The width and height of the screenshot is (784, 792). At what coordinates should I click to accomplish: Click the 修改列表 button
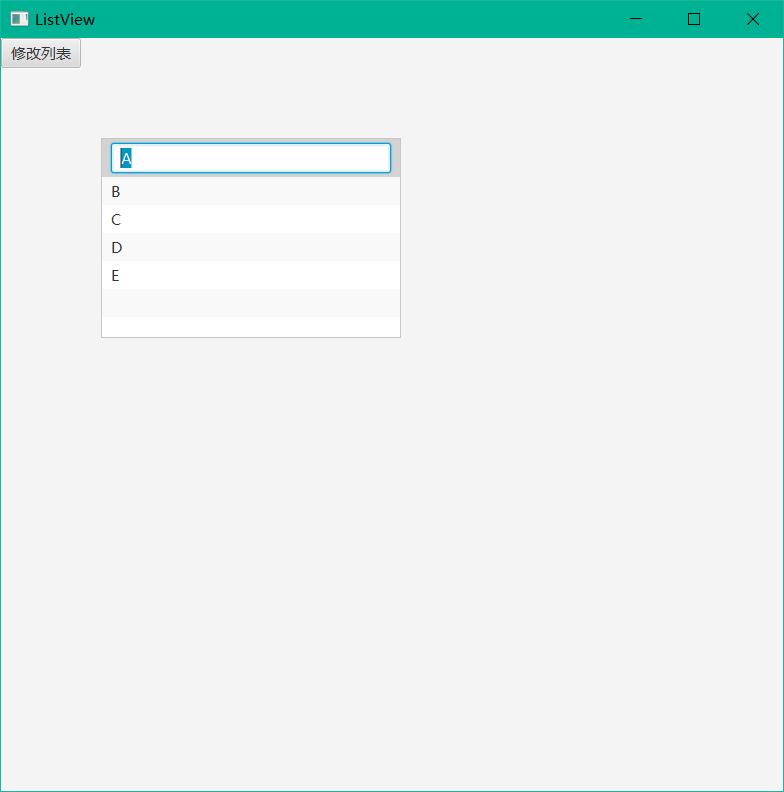pyautogui.click(x=41, y=53)
